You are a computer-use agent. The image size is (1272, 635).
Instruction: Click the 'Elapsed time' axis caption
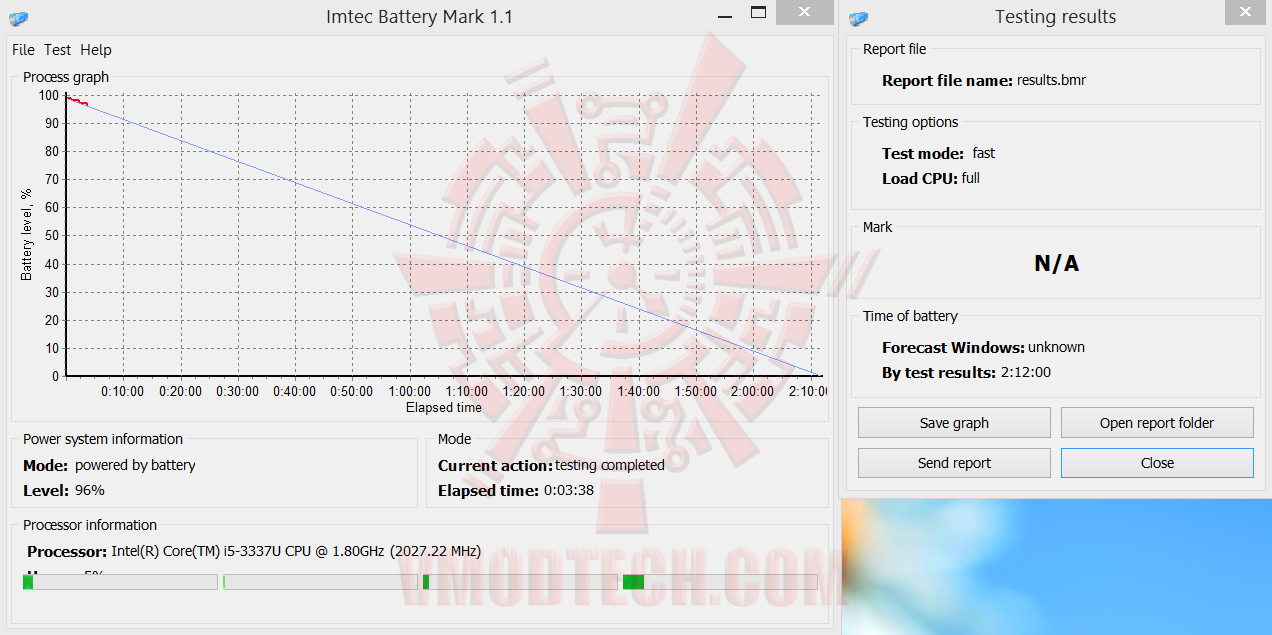(x=444, y=407)
